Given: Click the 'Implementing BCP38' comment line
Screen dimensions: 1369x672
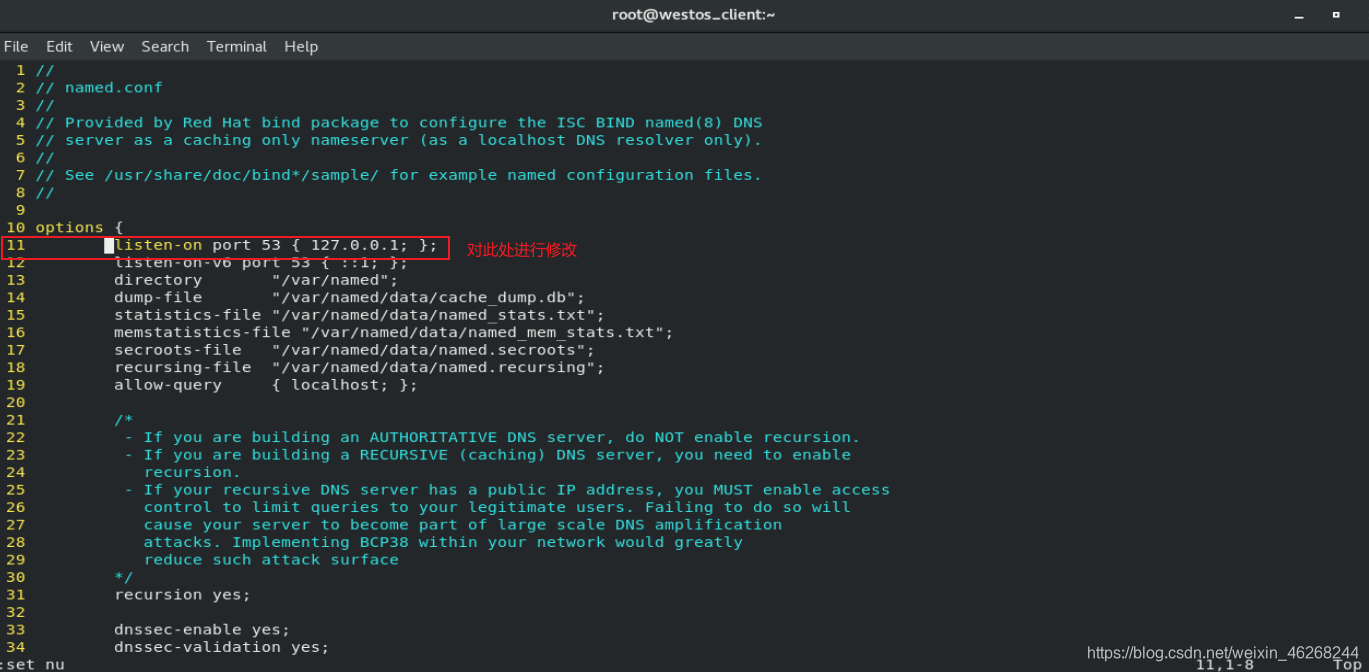Looking at the screenshot, I should (x=443, y=542).
